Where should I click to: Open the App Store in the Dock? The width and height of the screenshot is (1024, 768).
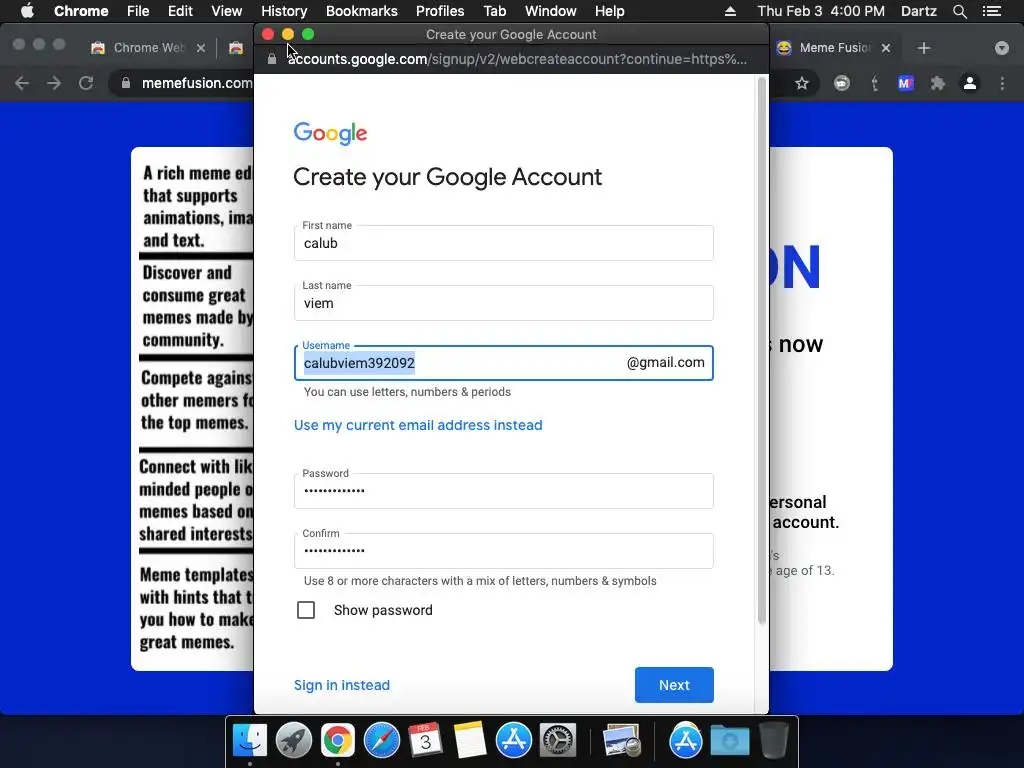[513, 740]
